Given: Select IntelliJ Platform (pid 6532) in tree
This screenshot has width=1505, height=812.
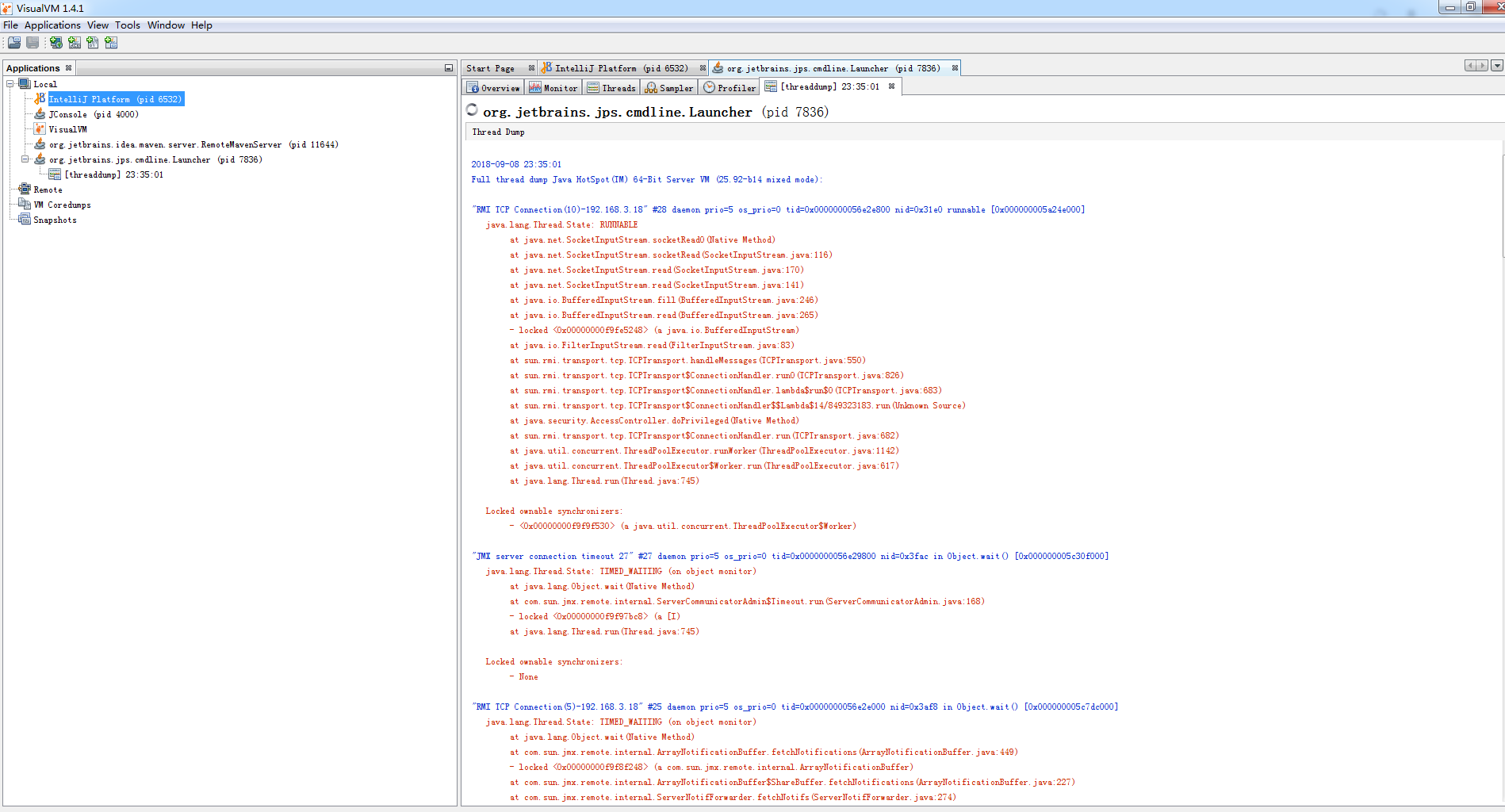Looking at the screenshot, I should click(116, 99).
